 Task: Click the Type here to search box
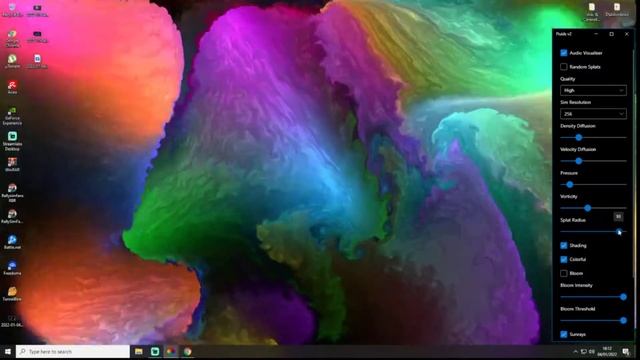pyautogui.click(x=73, y=351)
